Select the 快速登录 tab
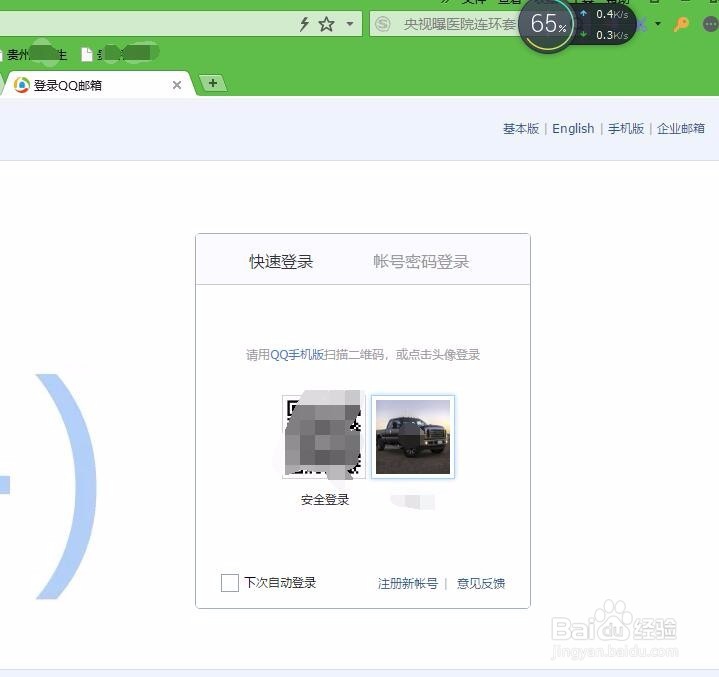The height and width of the screenshot is (677, 719). (281, 262)
